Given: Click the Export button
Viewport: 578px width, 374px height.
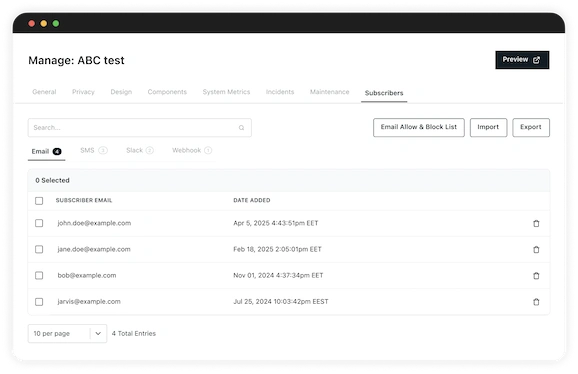Looking at the screenshot, I should pos(531,127).
